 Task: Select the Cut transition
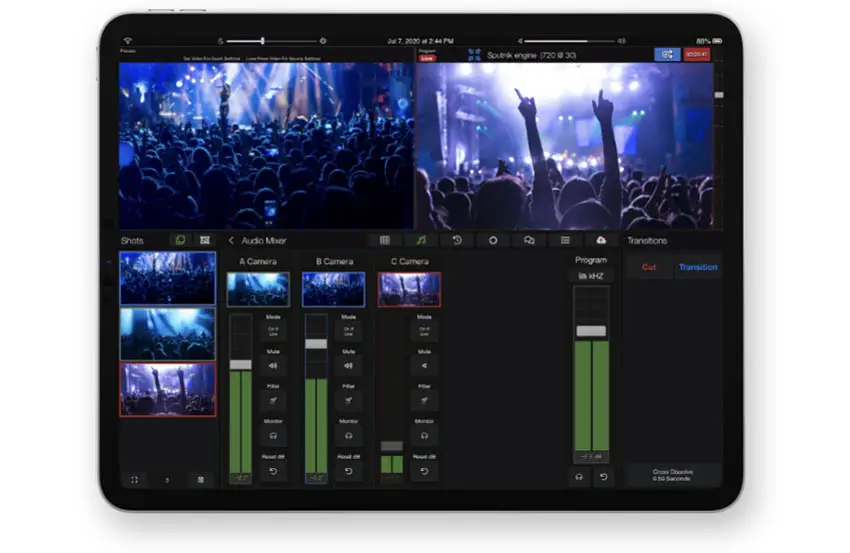click(649, 267)
